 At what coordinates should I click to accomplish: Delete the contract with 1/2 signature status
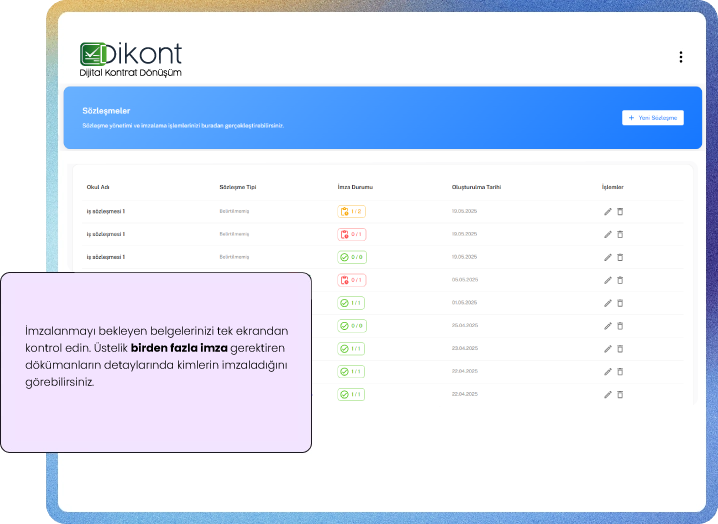(x=620, y=211)
